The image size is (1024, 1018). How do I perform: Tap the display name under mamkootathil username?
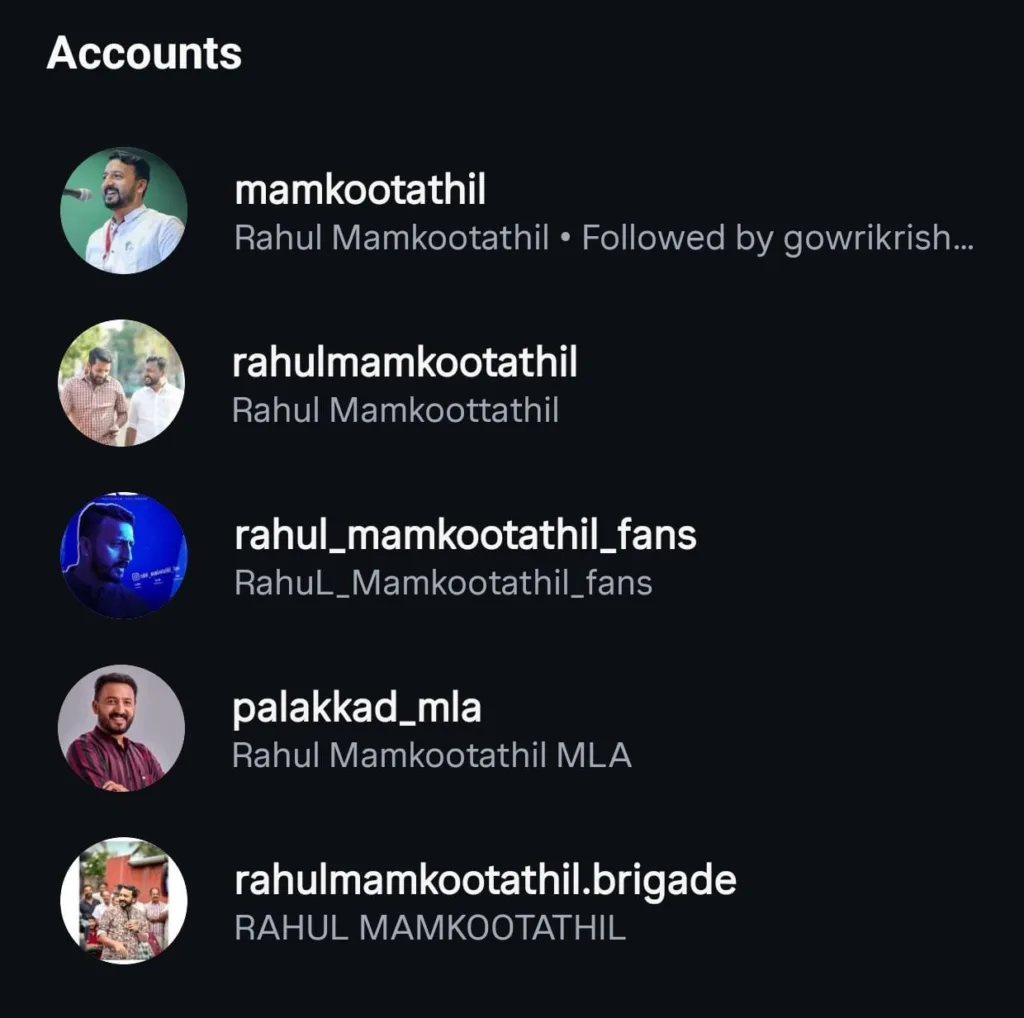point(391,238)
